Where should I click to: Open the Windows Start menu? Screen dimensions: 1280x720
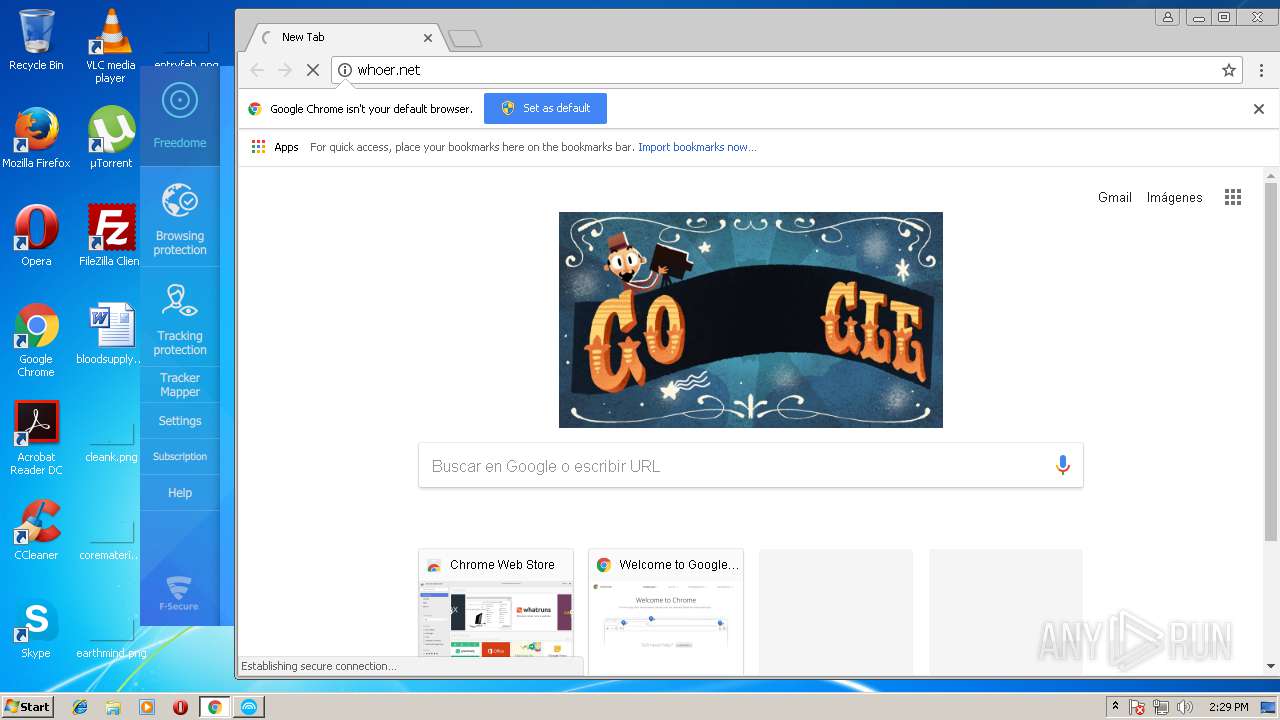point(27,706)
